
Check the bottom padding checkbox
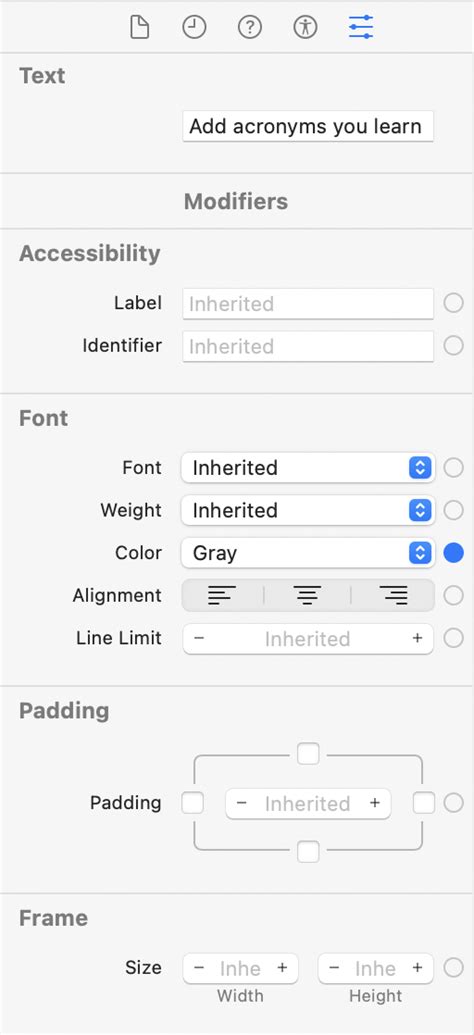308,851
